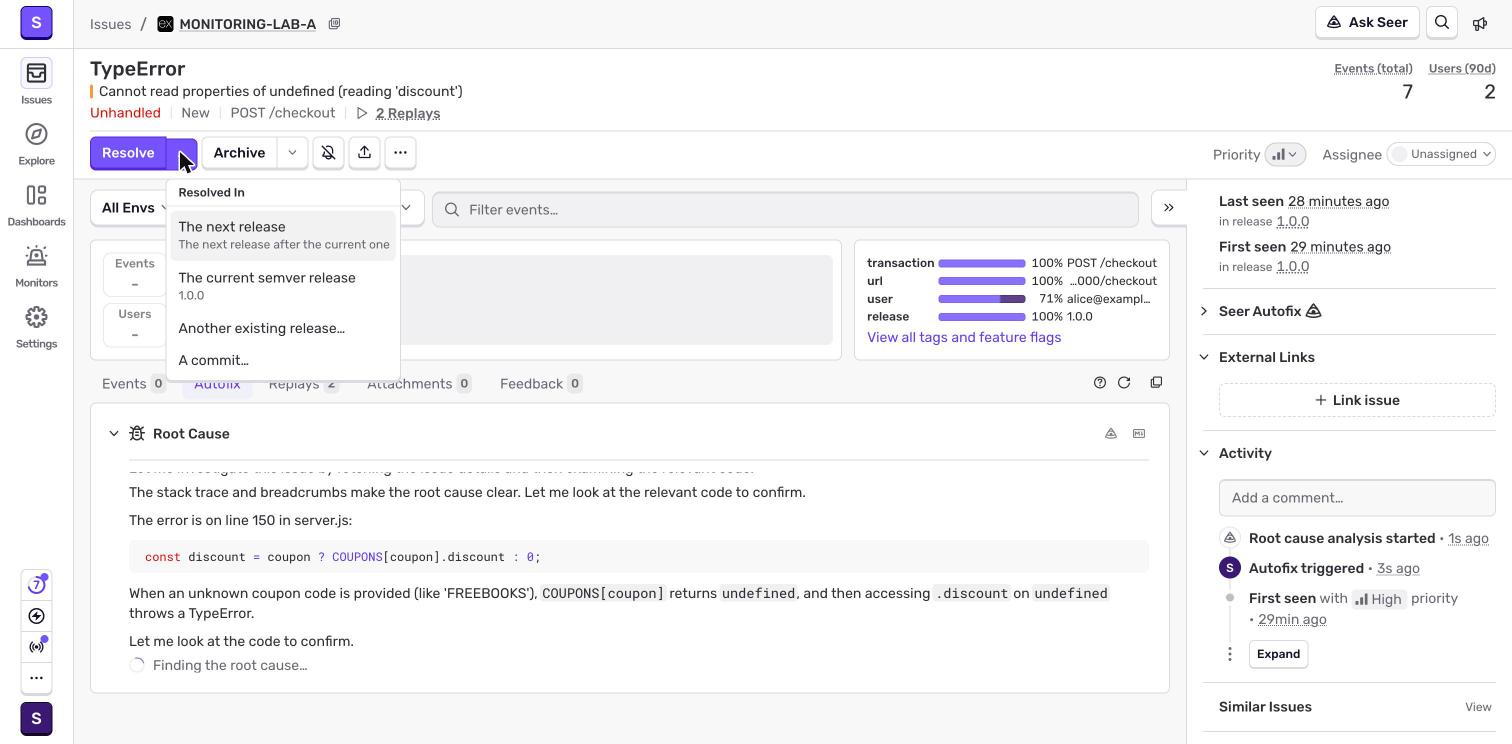Copy issue short ID icon next to MONITORING-LAB-A
The height and width of the screenshot is (744, 1512).
334,24
